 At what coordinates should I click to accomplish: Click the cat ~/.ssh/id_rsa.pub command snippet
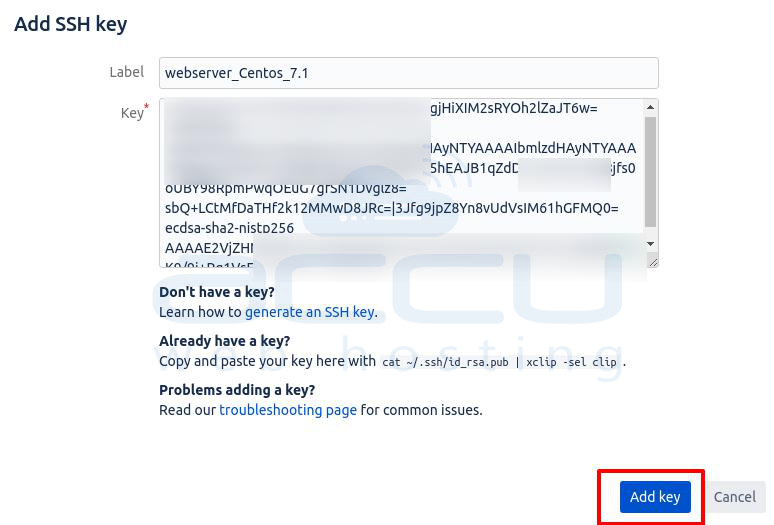point(499,362)
